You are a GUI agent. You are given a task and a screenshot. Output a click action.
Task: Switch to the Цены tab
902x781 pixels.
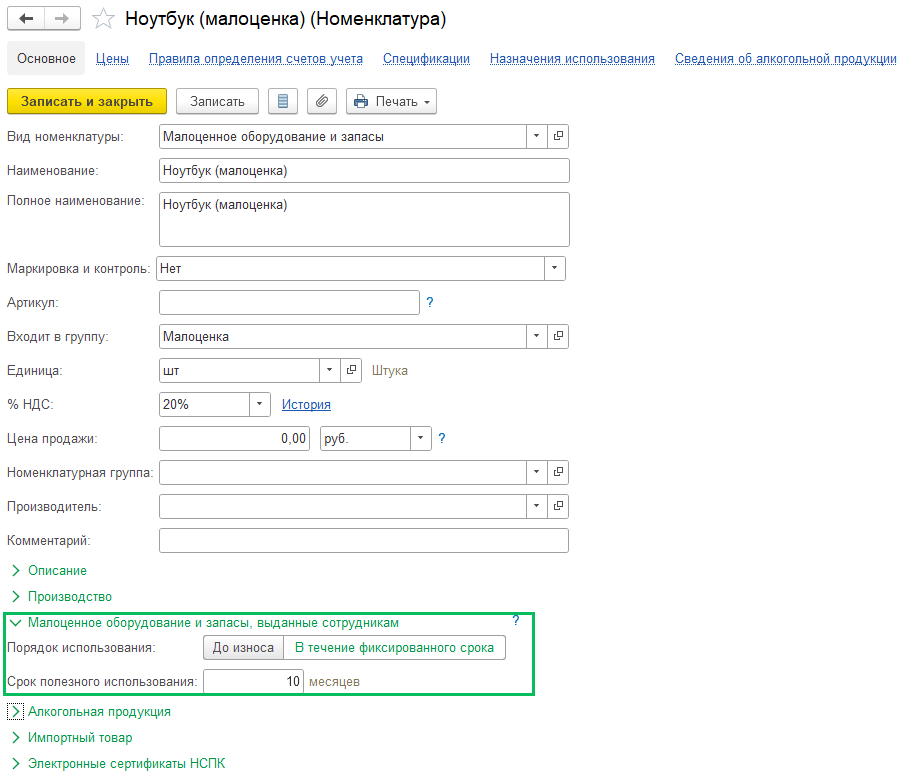click(112, 59)
